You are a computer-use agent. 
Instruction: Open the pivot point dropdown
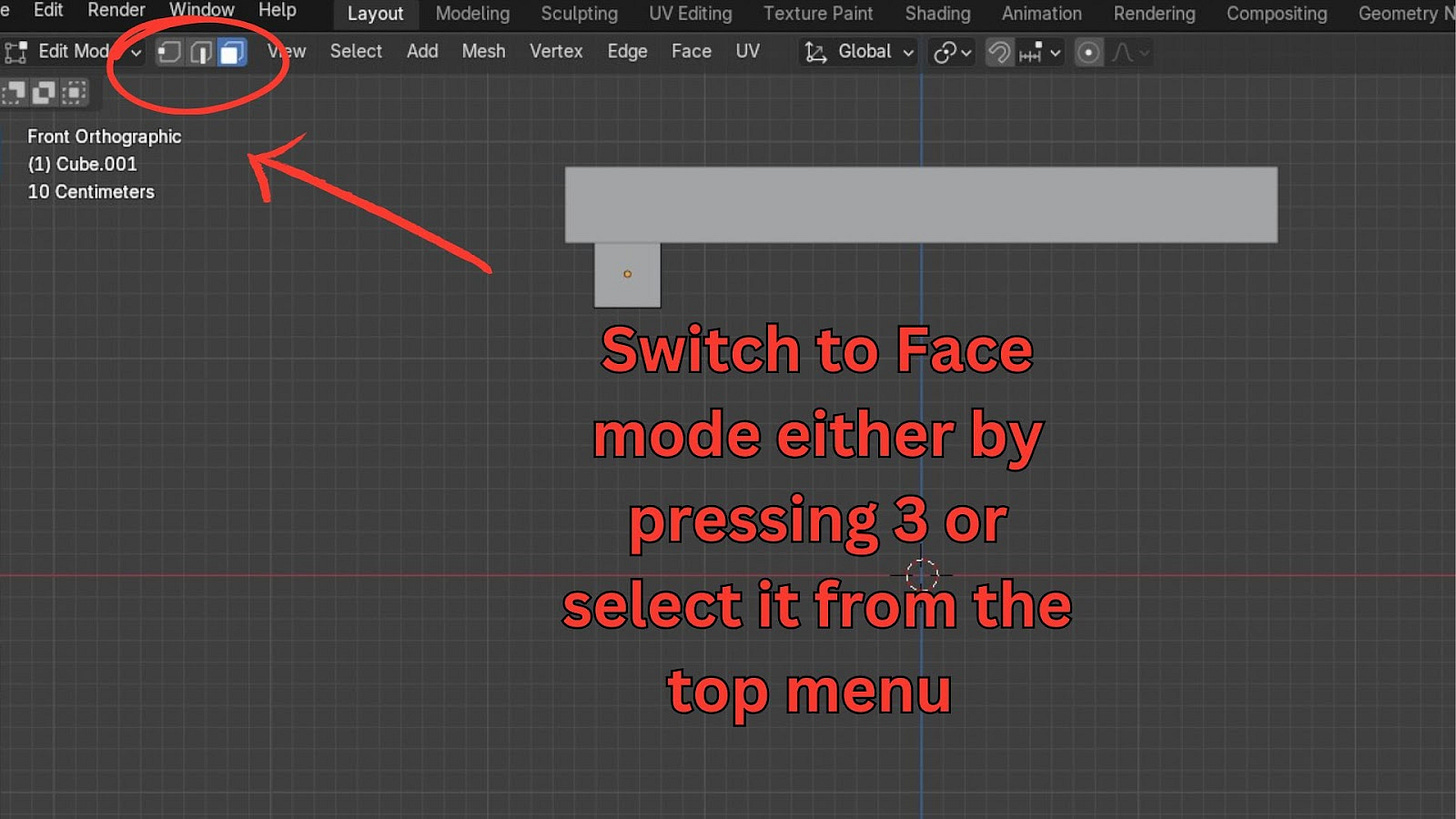[x=952, y=52]
